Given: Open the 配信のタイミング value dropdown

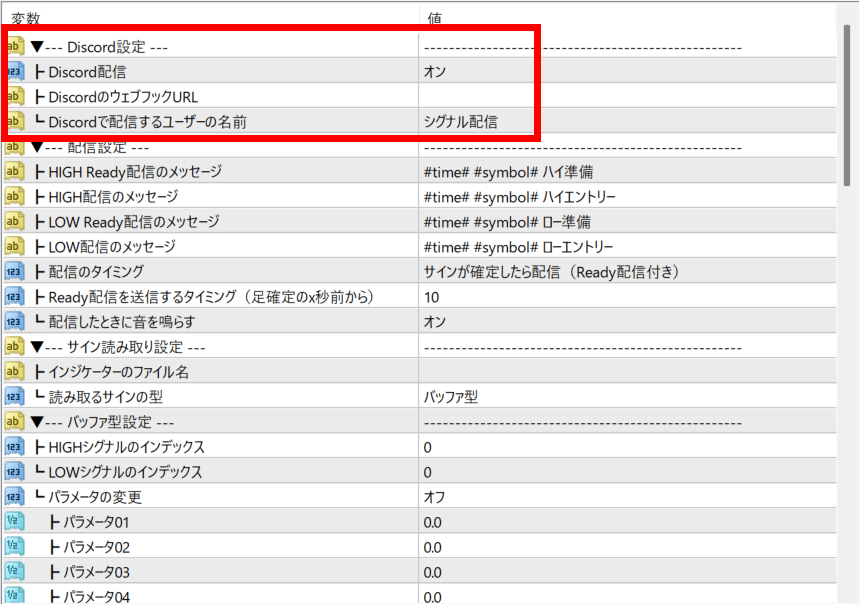Looking at the screenshot, I should (552, 272).
